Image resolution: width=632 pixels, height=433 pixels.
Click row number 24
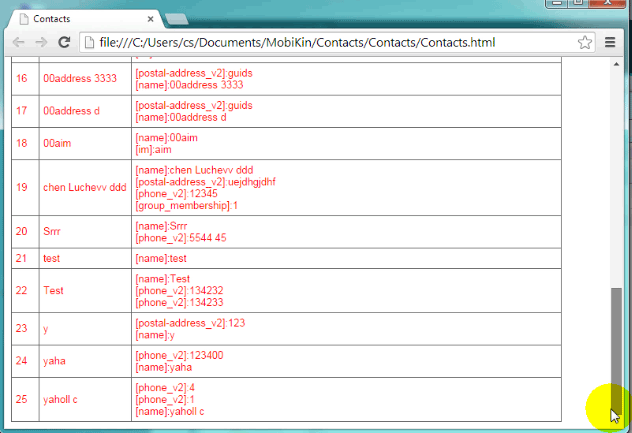coord(22,361)
